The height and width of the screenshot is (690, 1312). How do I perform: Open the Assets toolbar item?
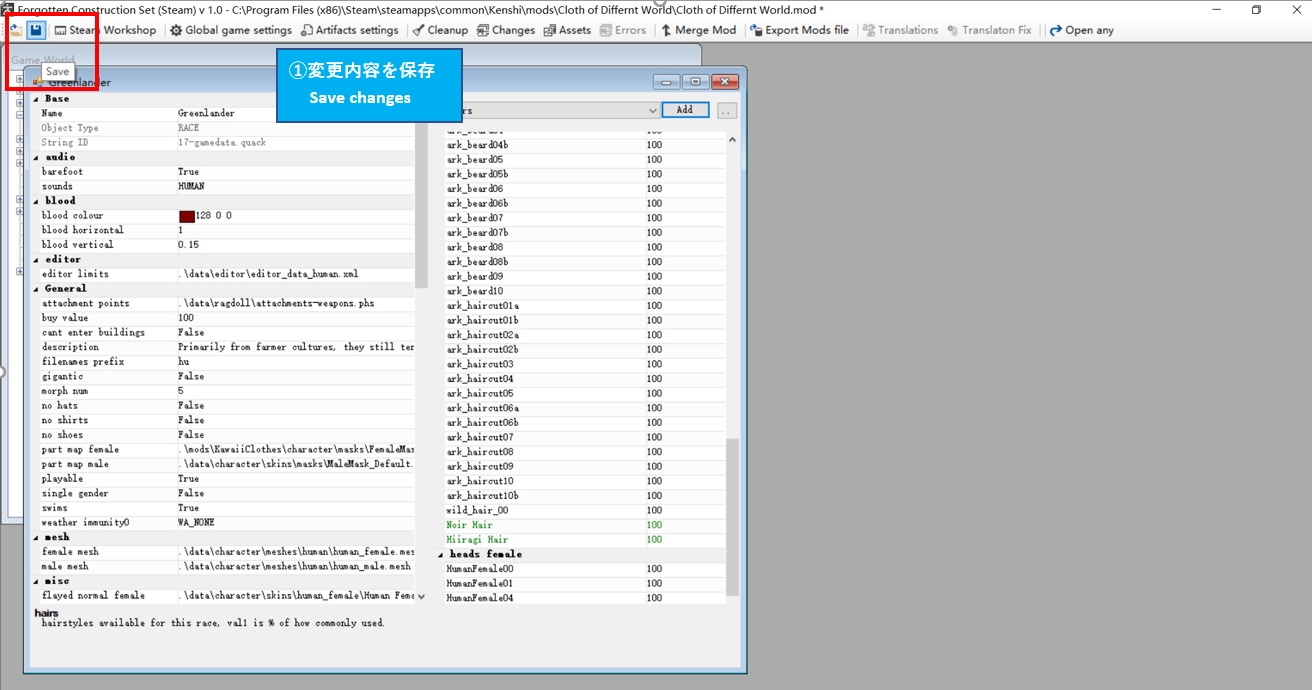tap(567, 30)
